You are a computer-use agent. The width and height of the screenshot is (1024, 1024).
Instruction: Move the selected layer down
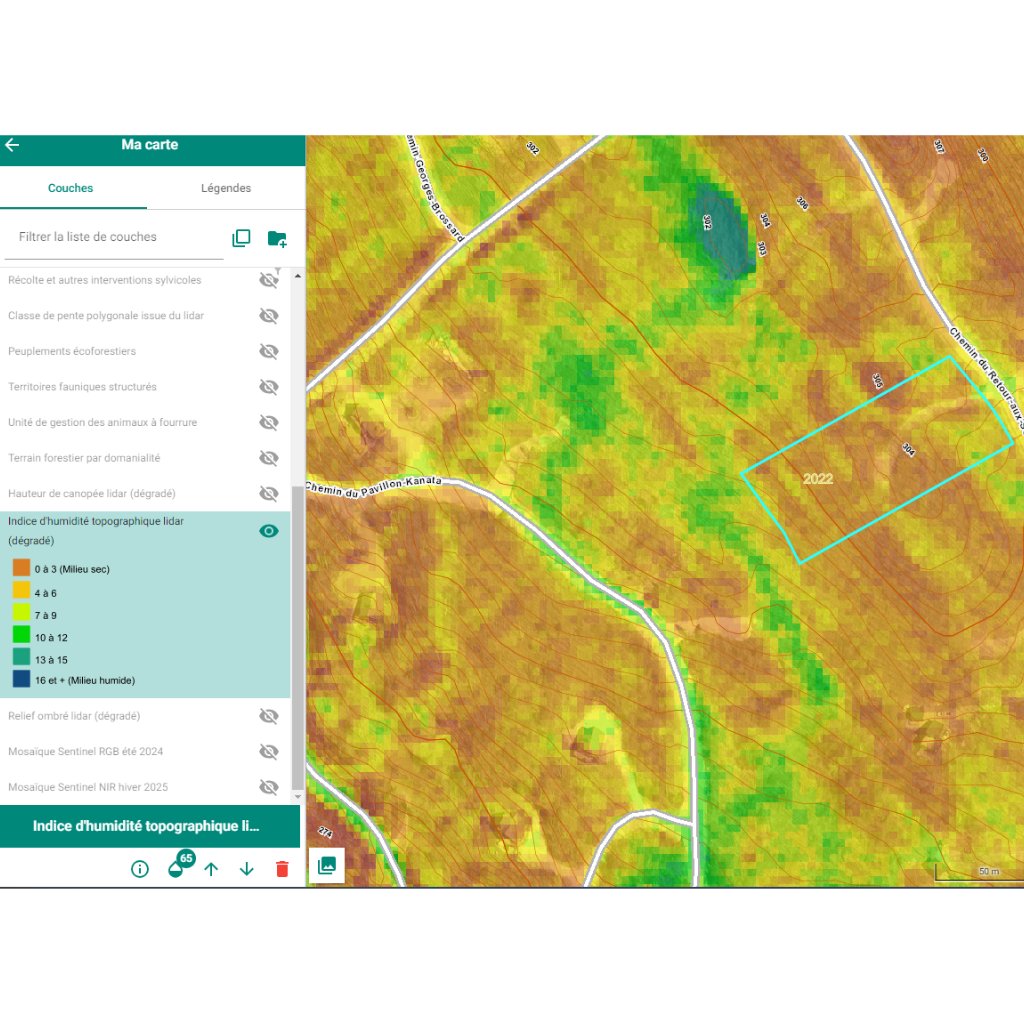(247, 869)
